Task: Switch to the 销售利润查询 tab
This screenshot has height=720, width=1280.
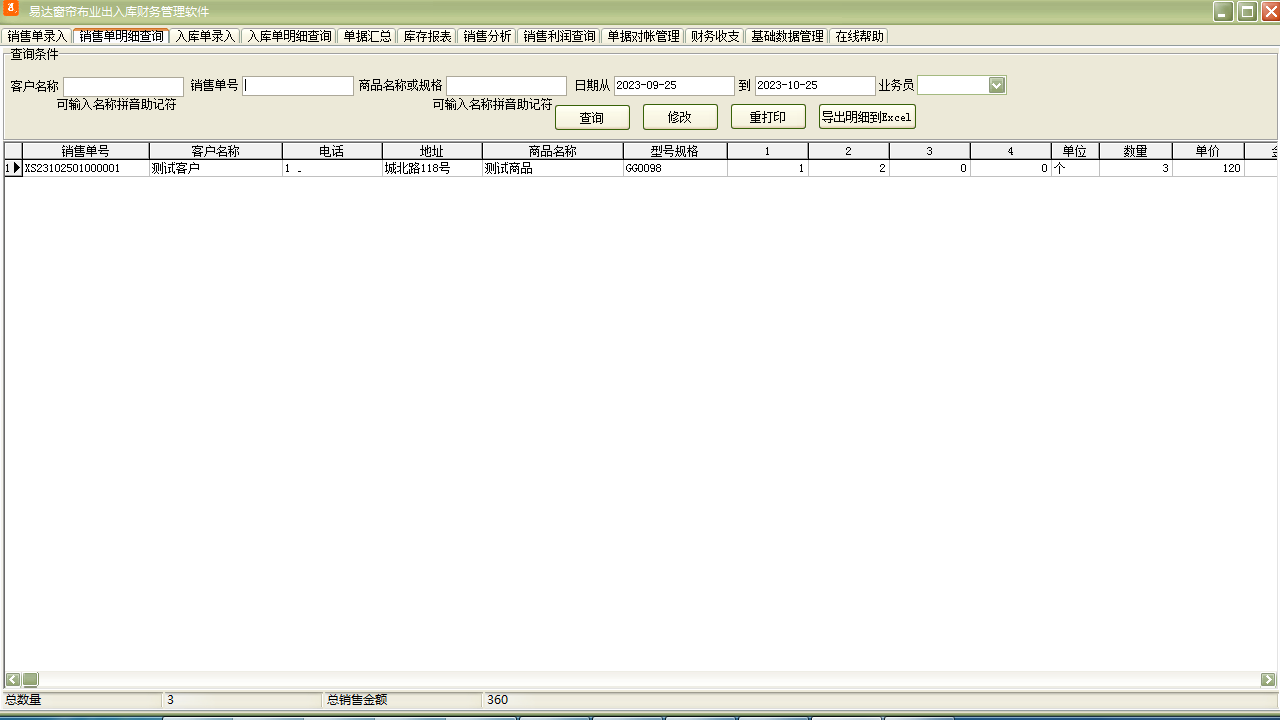Action: [558, 35]
